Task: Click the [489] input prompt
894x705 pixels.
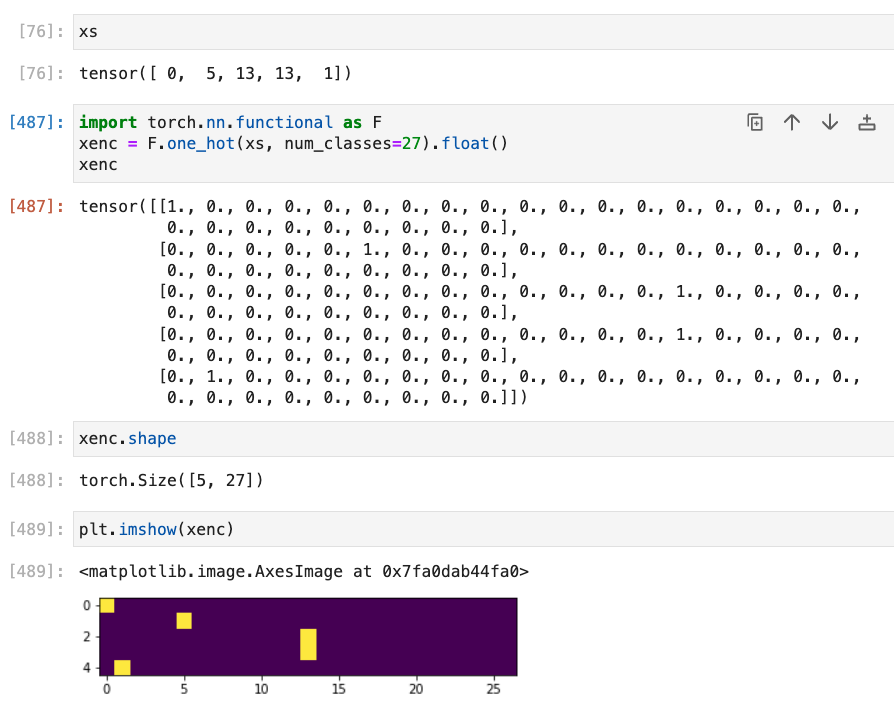Action: pyautogui.click(x=36, y=529)
